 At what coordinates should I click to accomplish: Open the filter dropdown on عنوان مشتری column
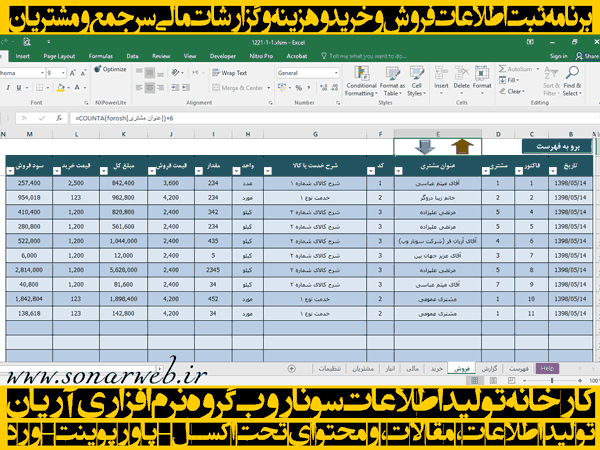click(399, 171)
